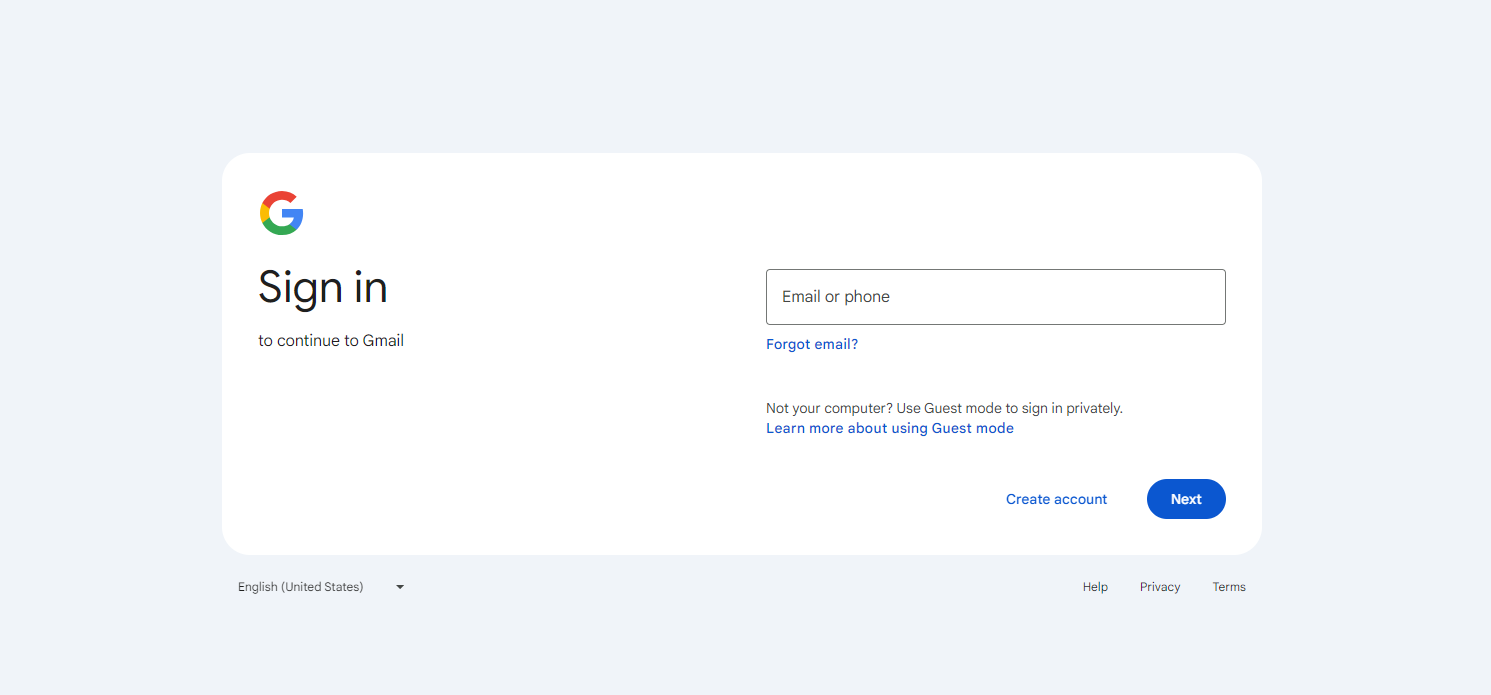The width and height of the screenshot is (1491, 695).
Task: Open the Help link in footer
Action: pos(1095,587)
